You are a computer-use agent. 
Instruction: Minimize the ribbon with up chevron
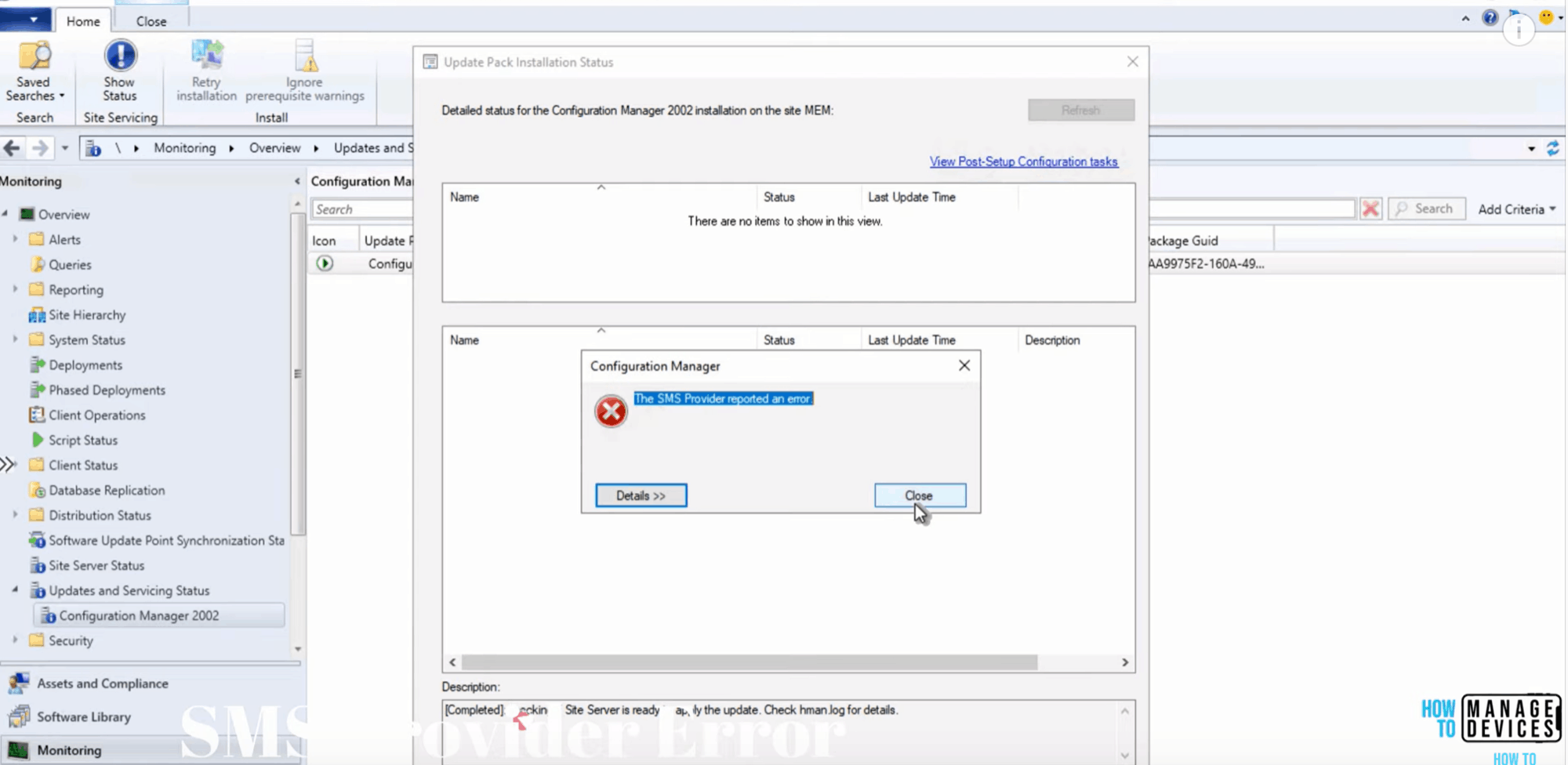point(1465,18)
